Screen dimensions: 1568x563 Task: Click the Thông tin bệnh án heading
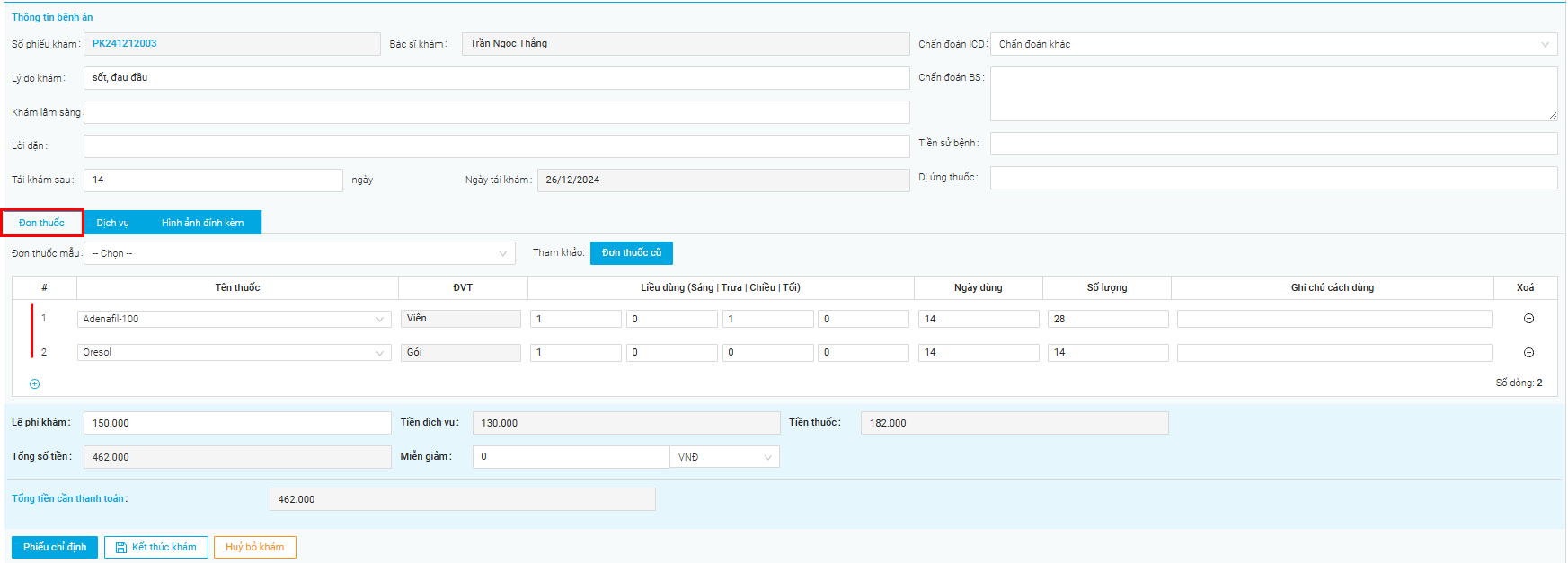52,17
